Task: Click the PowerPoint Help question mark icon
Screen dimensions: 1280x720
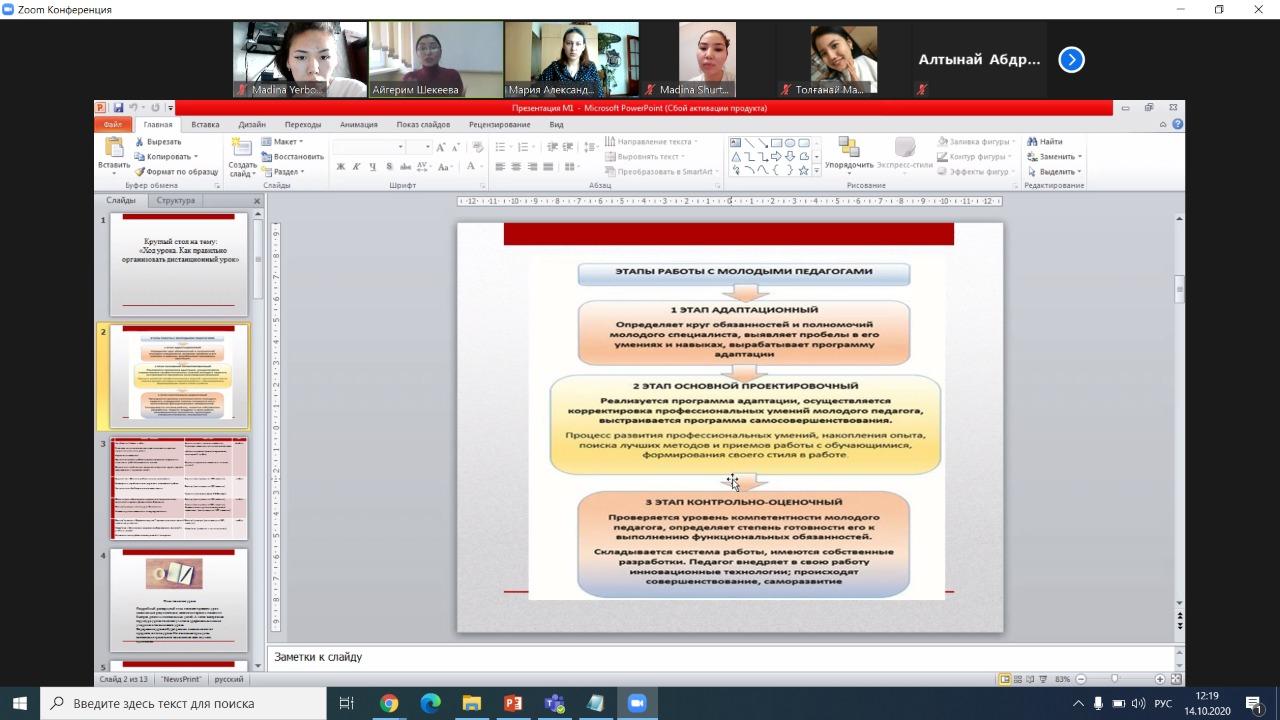Action: [x=1177, y=125]
